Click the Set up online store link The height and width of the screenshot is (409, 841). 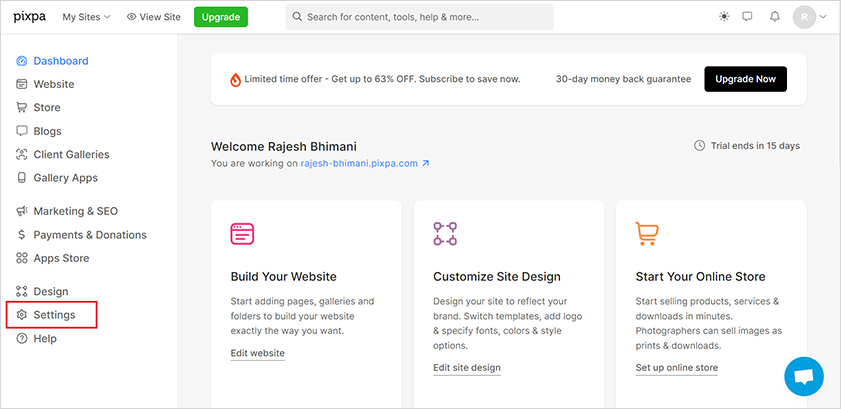677,368
